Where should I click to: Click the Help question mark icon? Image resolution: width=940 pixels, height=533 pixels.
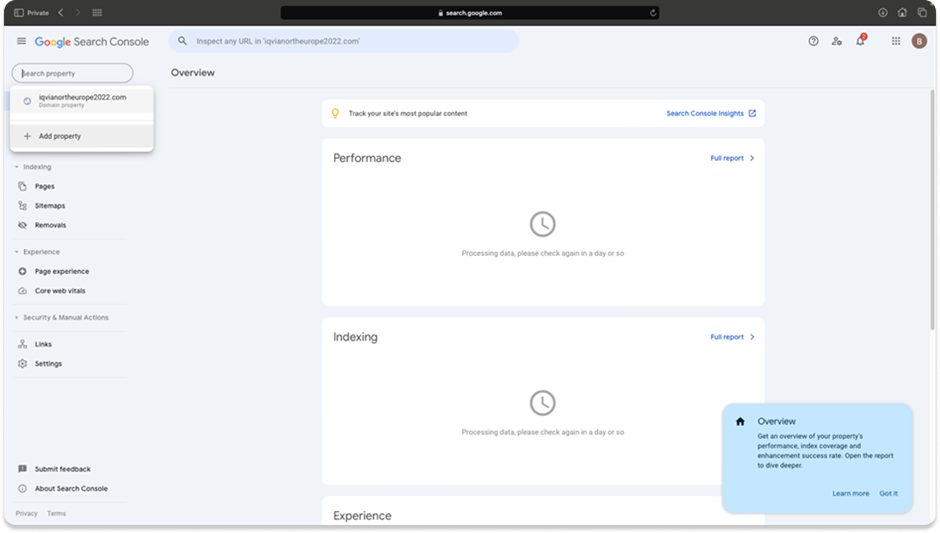[x=813, y=41]
